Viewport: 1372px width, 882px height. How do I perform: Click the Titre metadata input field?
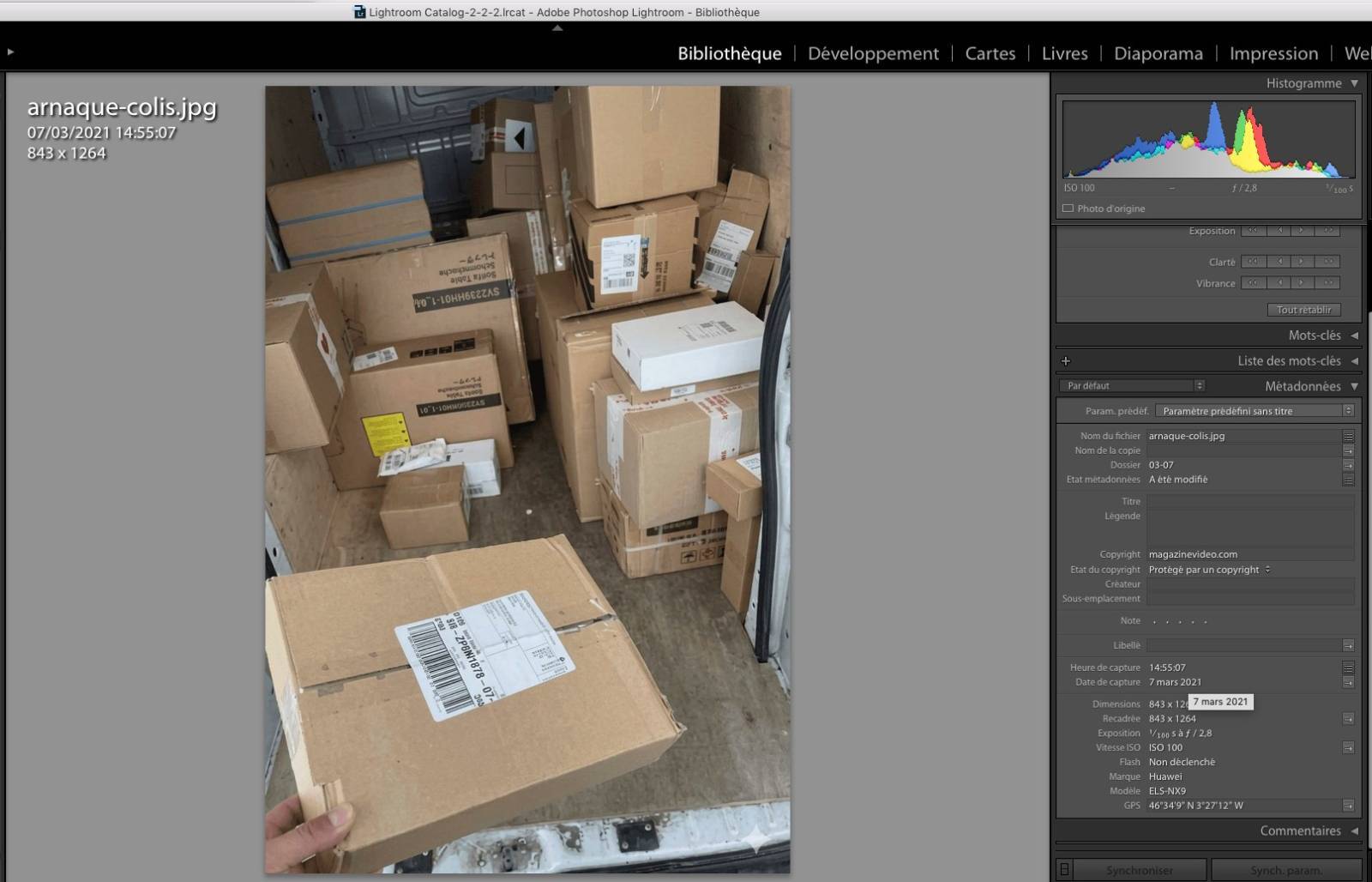point(1249,501)
